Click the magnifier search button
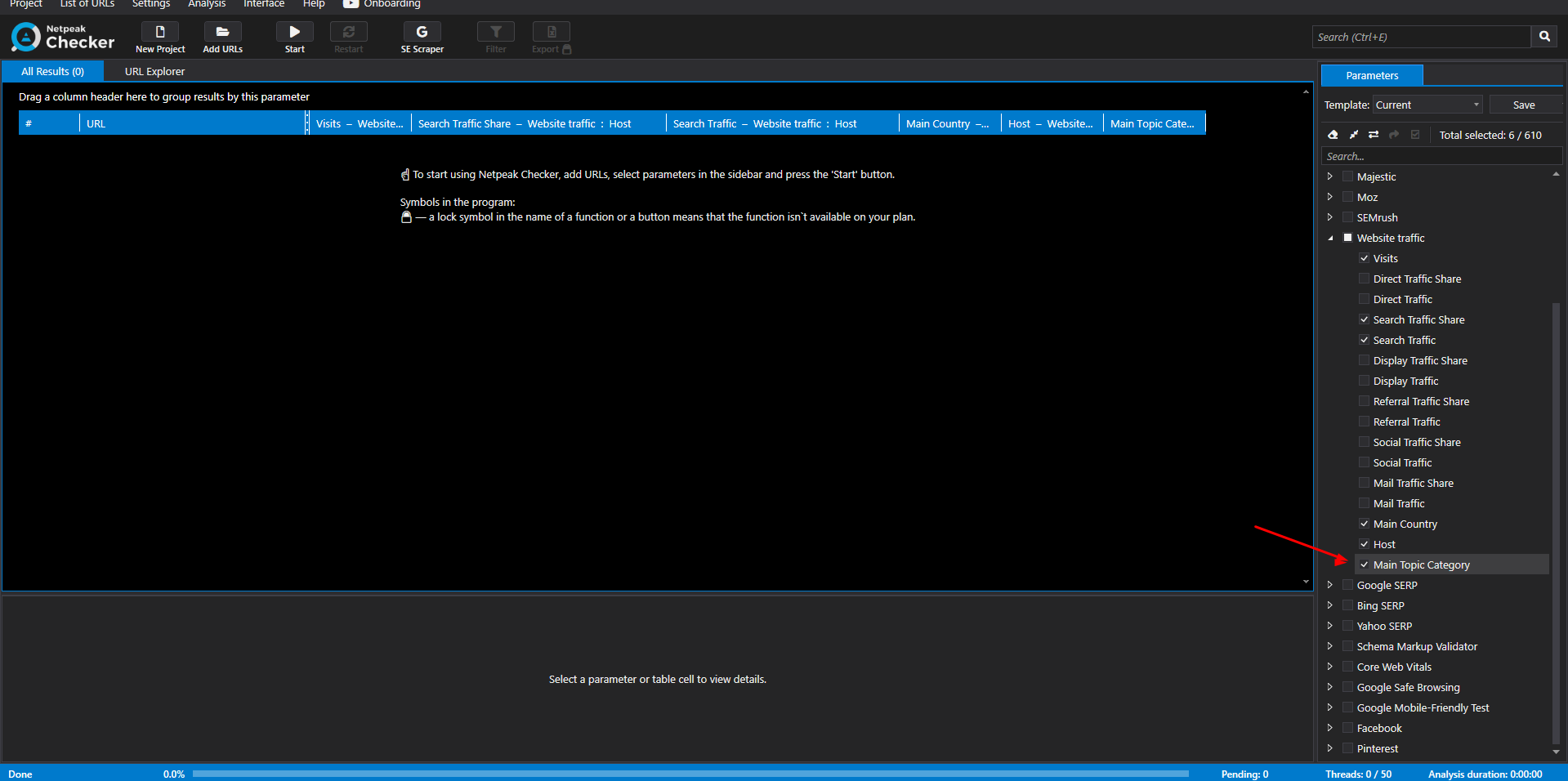 pos(1544,37)
